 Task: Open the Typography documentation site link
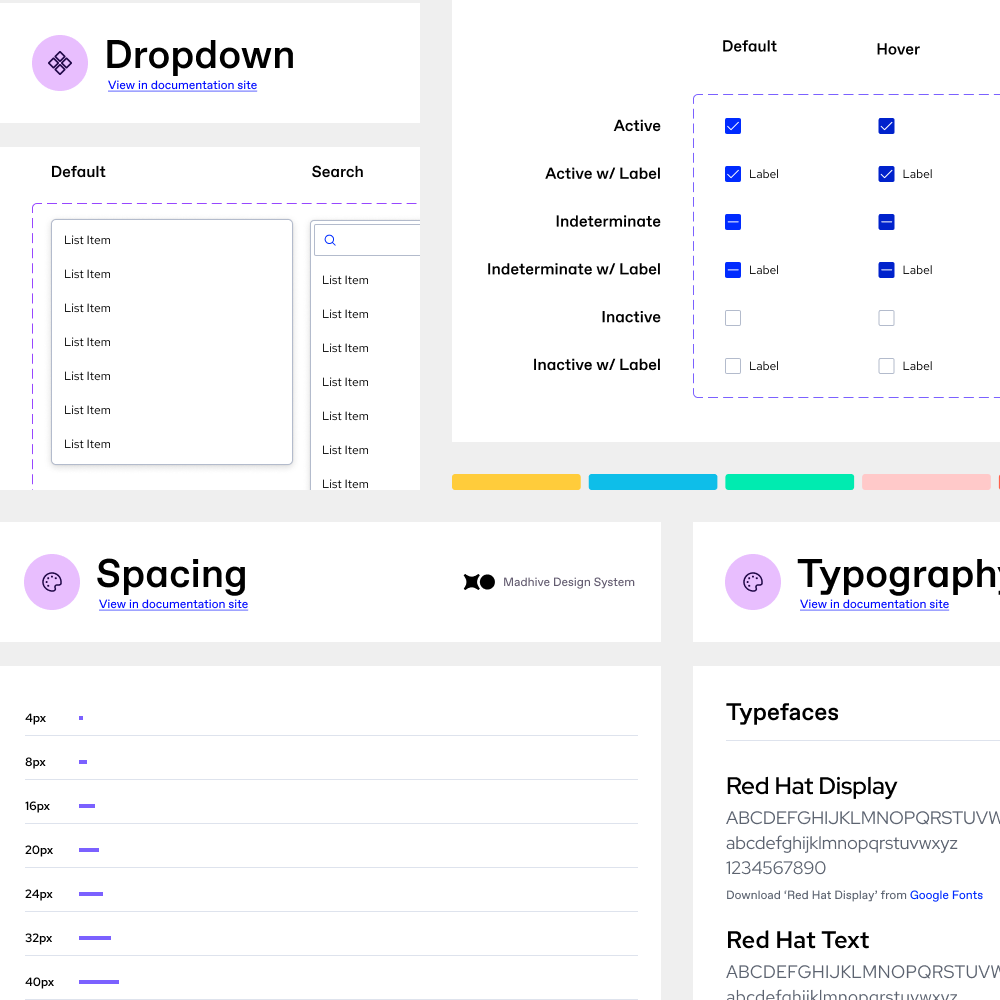click(874, 604)
